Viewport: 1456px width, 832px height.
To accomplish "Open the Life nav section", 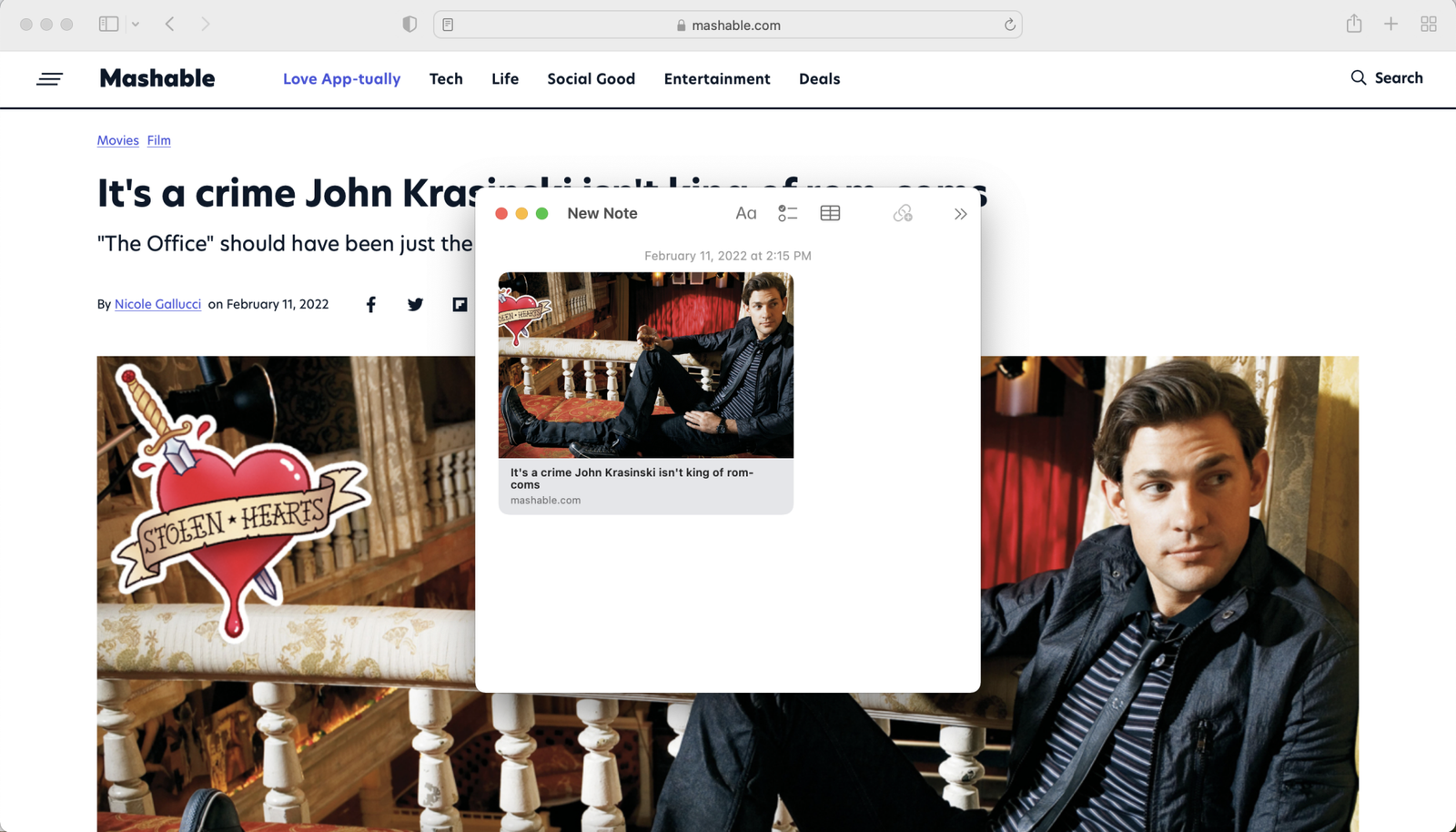I will pos(505,79).
